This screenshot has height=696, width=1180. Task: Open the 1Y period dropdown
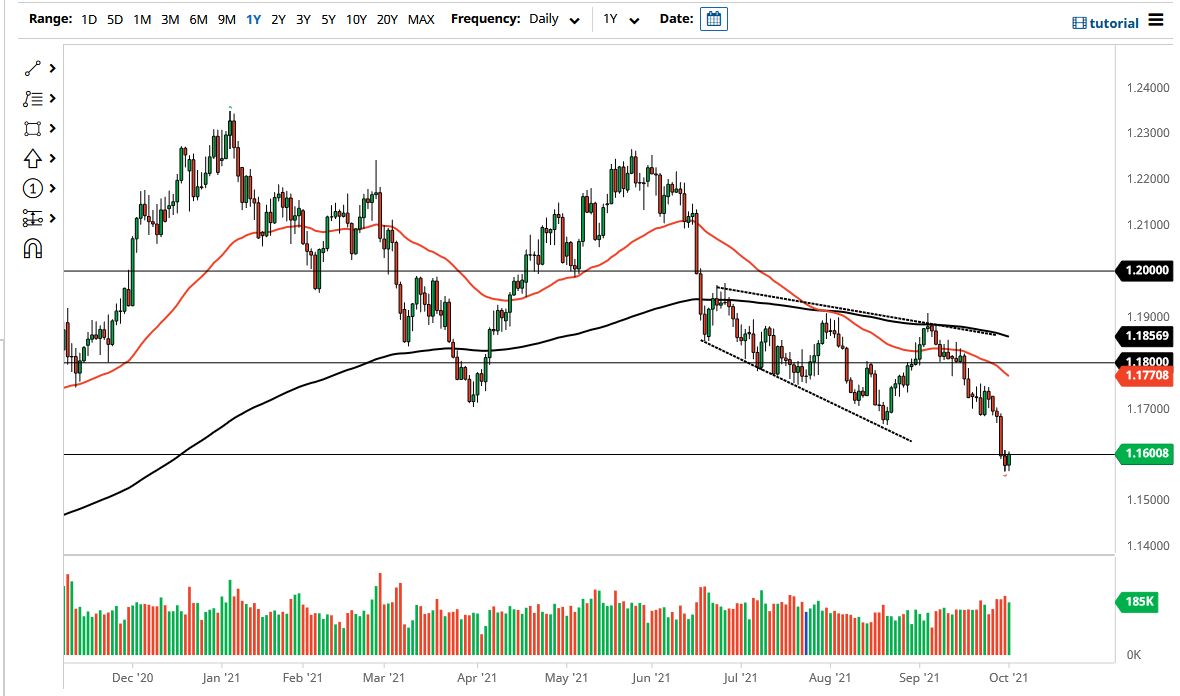click(x=621, y=19)
